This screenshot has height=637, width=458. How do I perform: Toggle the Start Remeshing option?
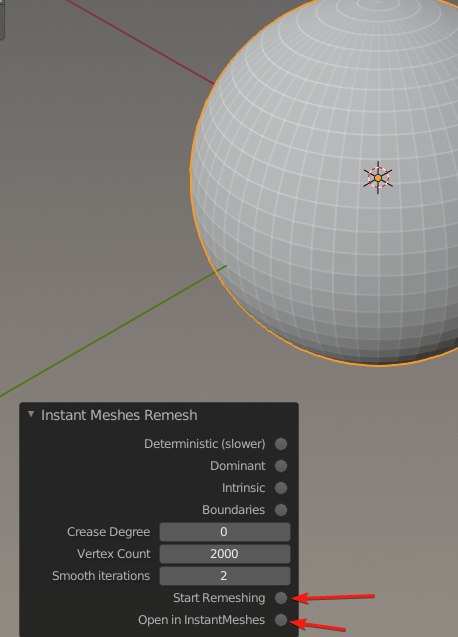pos(281,598)
